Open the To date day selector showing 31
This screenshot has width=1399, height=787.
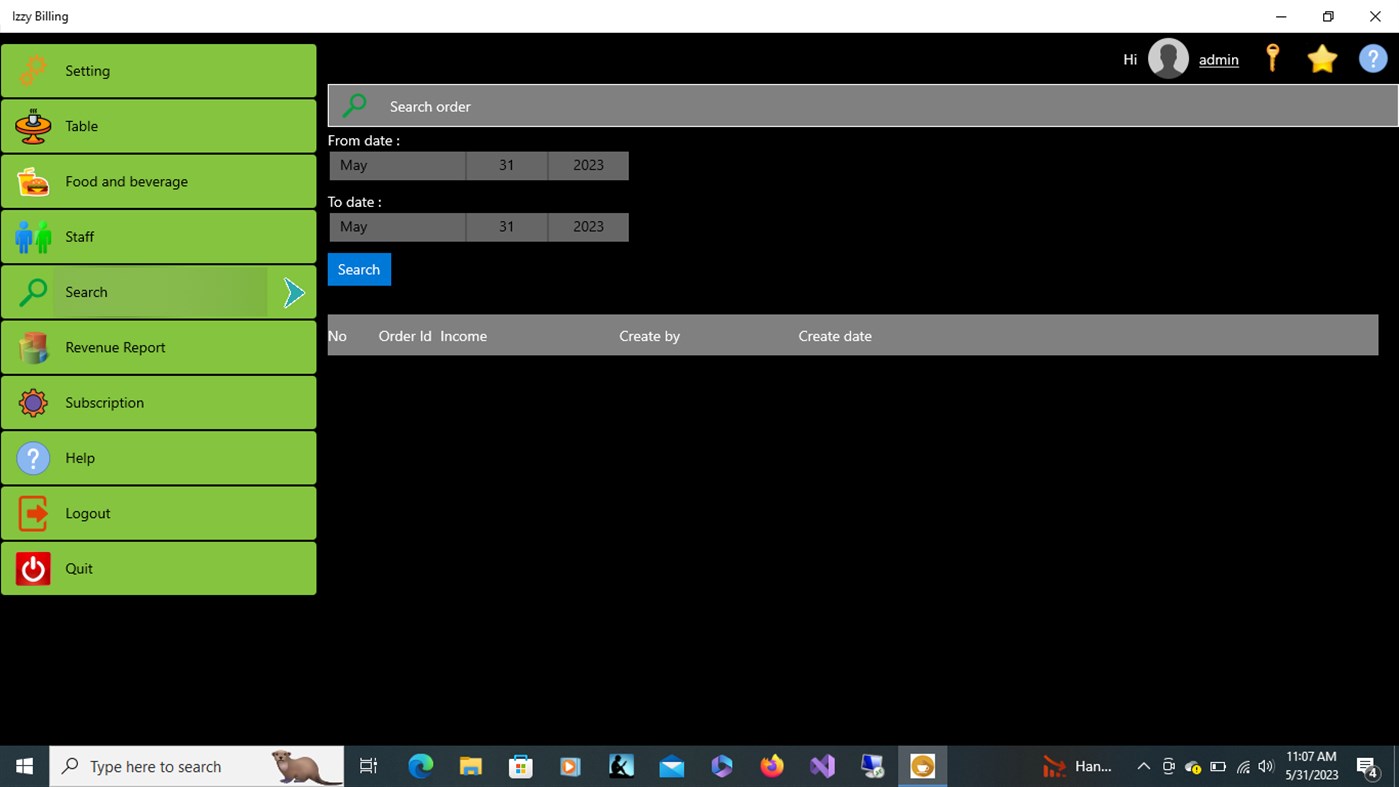[506, 226]
